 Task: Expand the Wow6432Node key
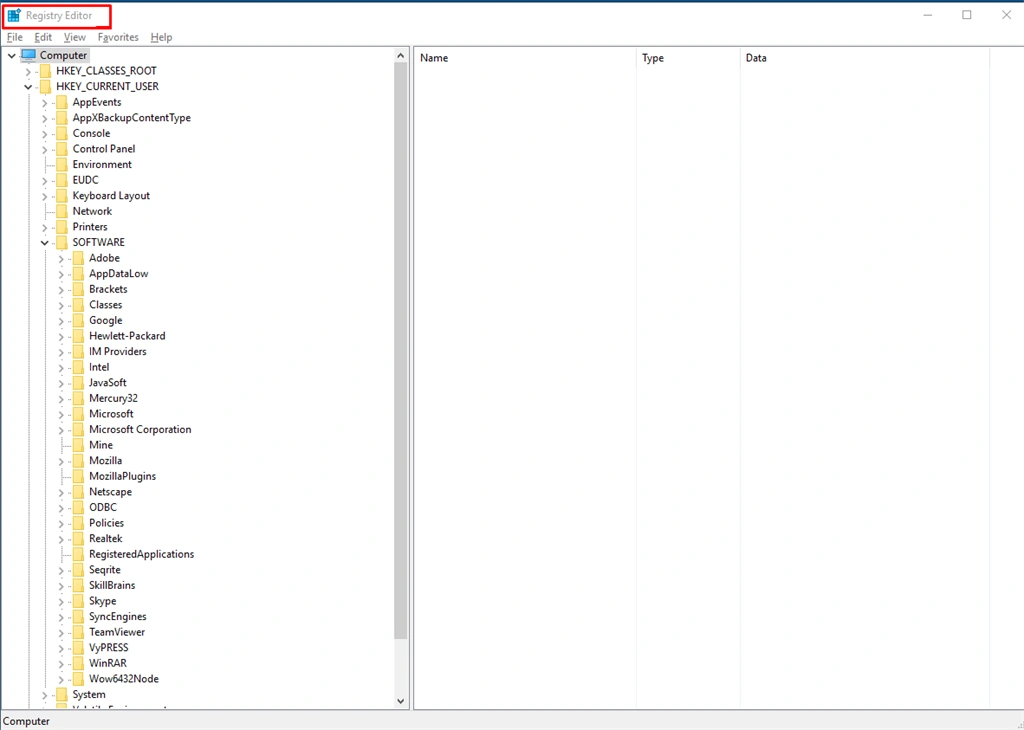(61, 680)
